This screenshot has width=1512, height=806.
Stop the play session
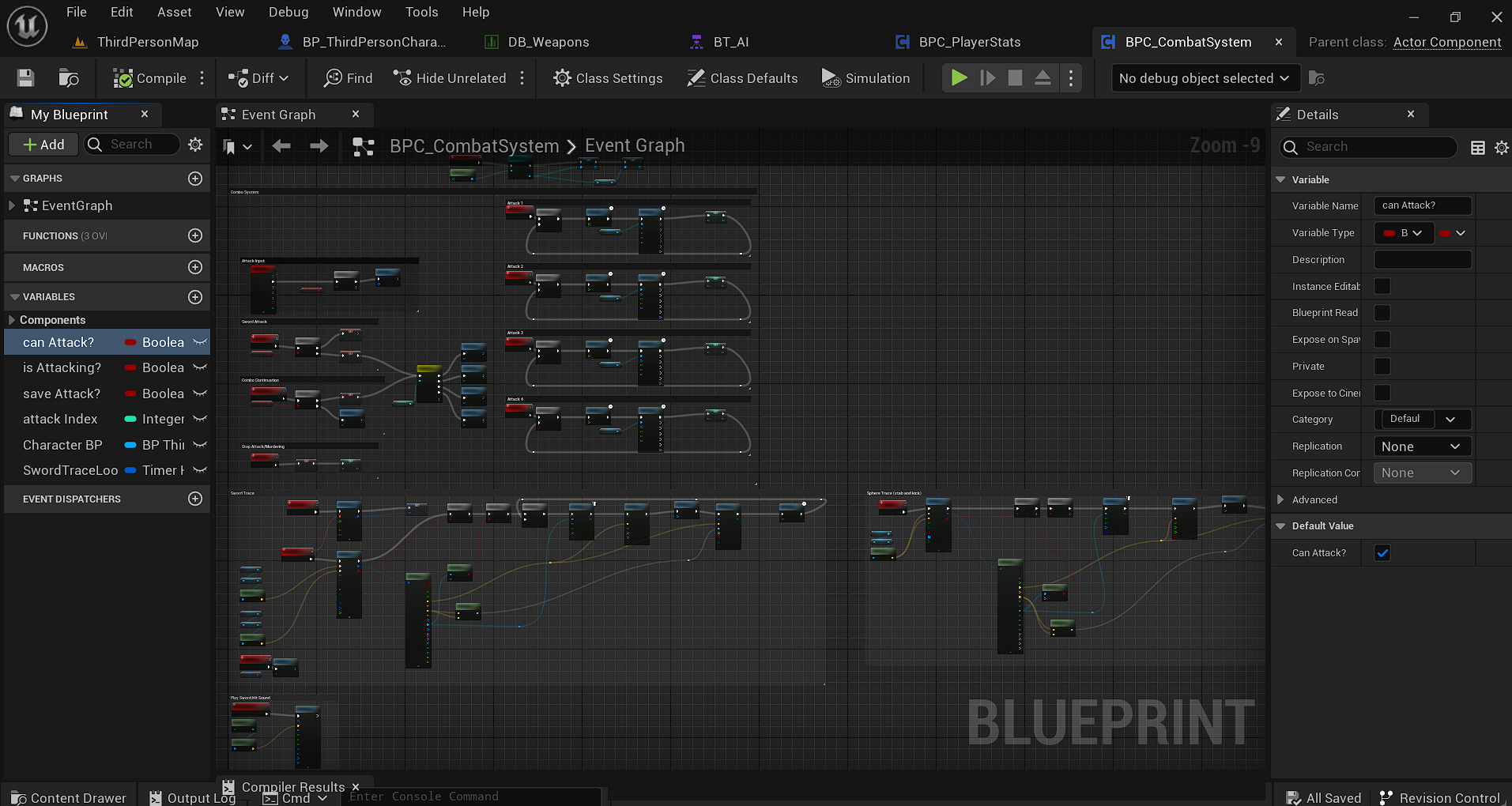pyautogui.click(x=1016, y=78)
